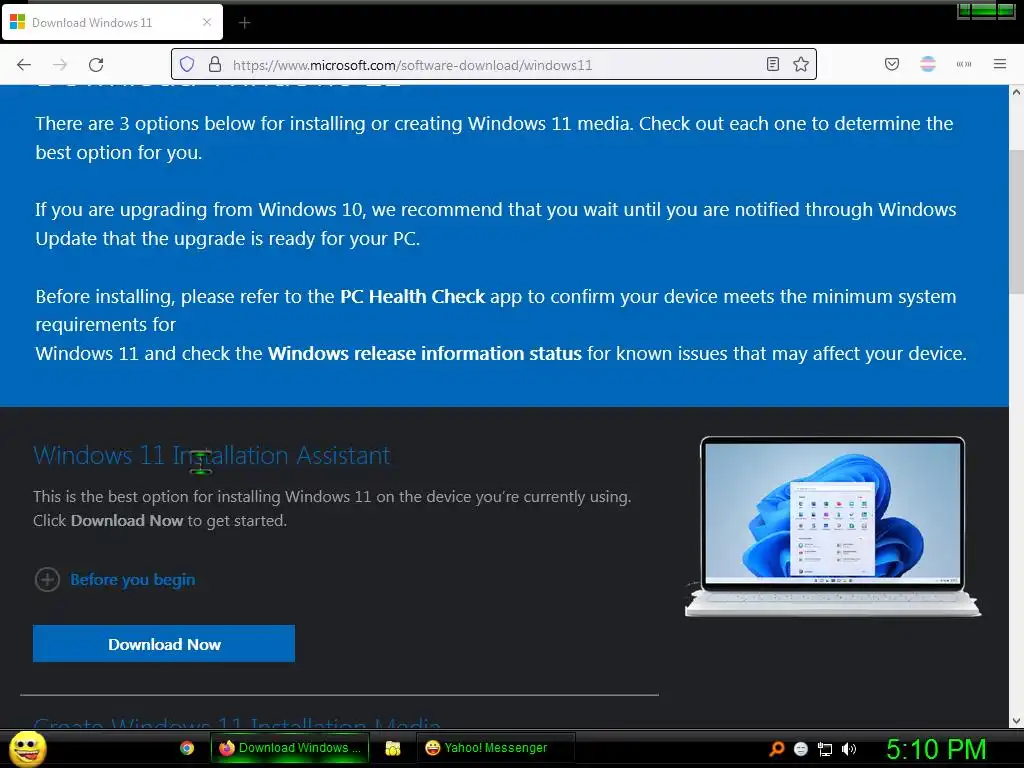Reload the current page
This screenshot has height=768, width=1024.
(x=96, y=64)
